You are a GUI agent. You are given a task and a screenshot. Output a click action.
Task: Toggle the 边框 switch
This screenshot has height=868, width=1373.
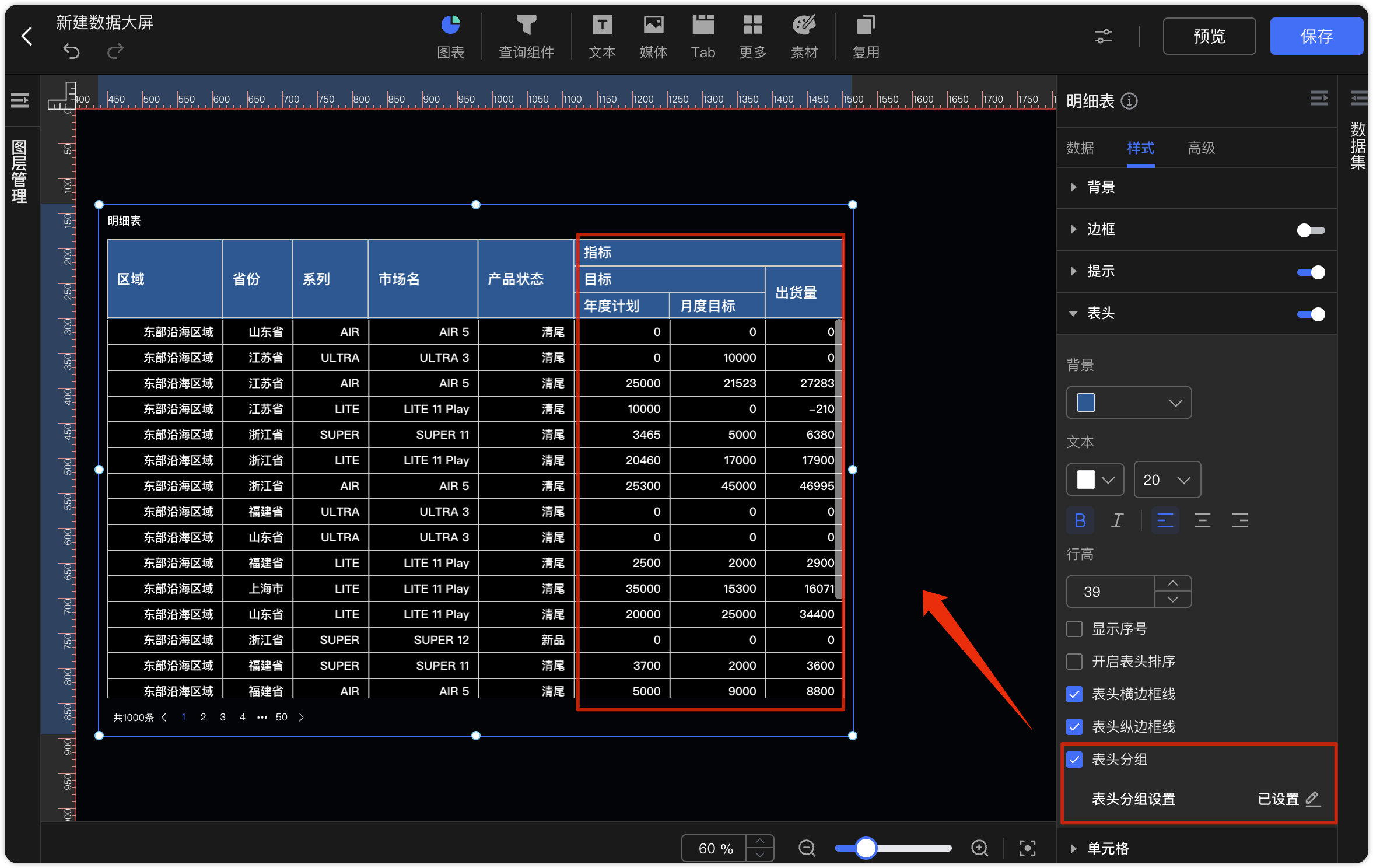[1311, 230]
